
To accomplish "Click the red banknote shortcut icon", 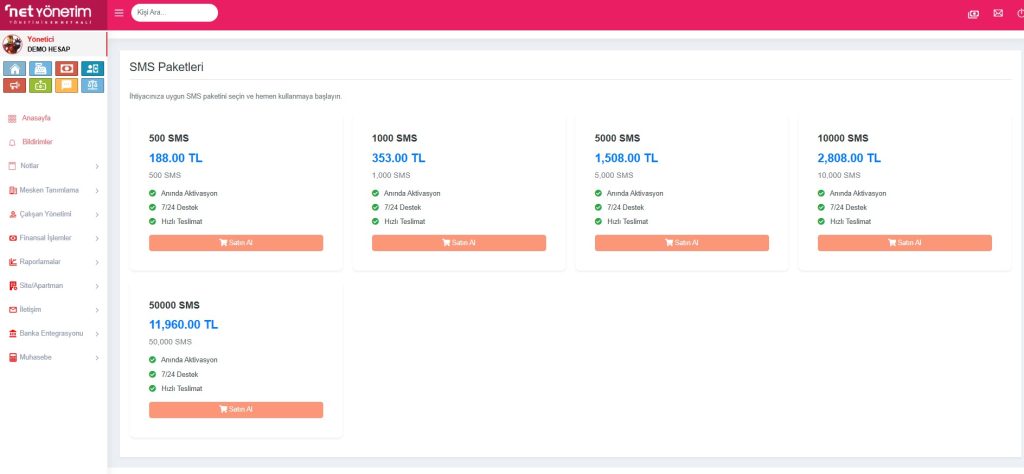I will click(66, 69).
